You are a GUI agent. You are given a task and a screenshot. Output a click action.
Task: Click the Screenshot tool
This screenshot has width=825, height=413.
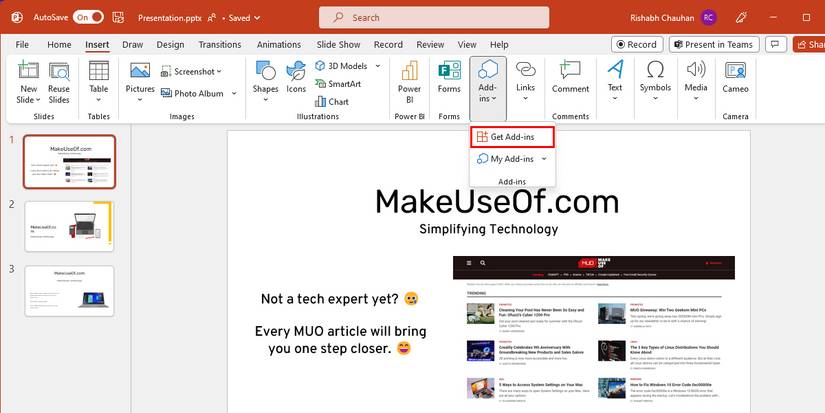tap(190, 71)
